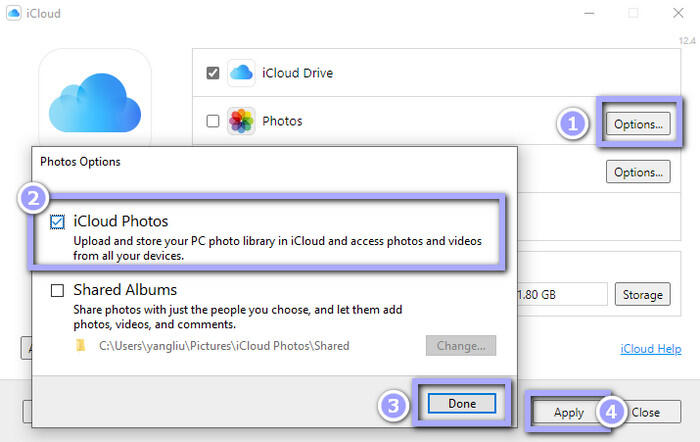Enable the Photos checkbox in main list

point(212,121)
